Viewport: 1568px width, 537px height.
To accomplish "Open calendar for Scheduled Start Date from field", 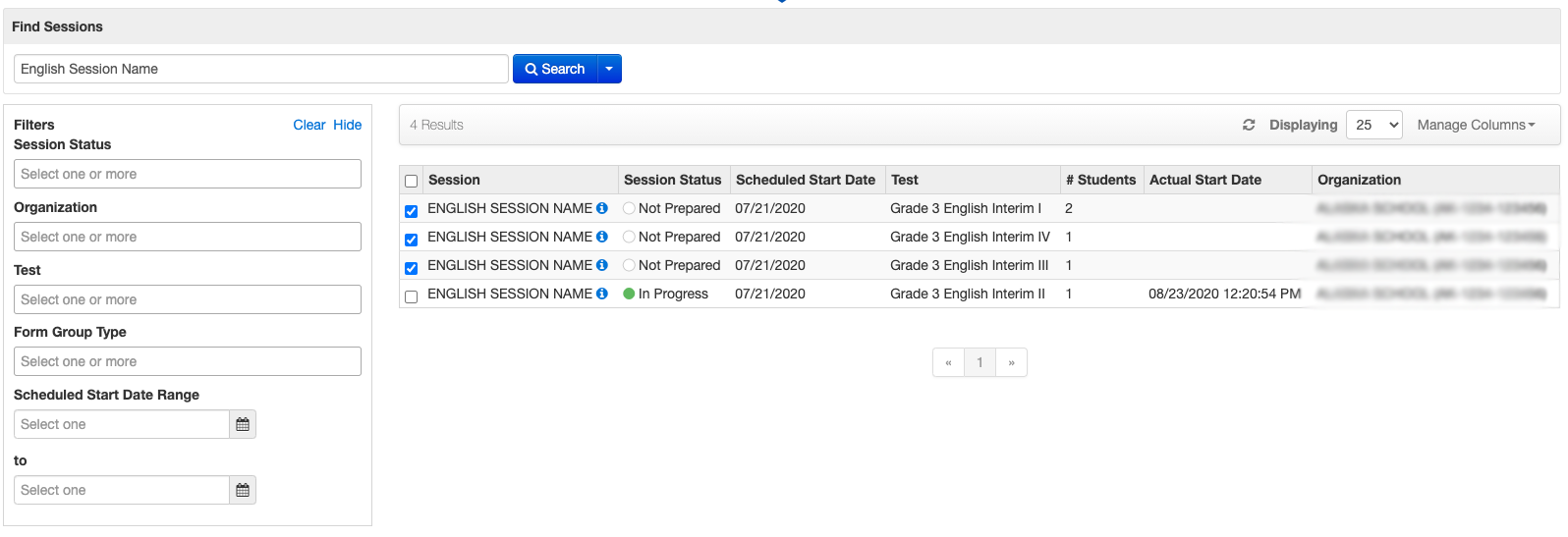I will 243,424.
